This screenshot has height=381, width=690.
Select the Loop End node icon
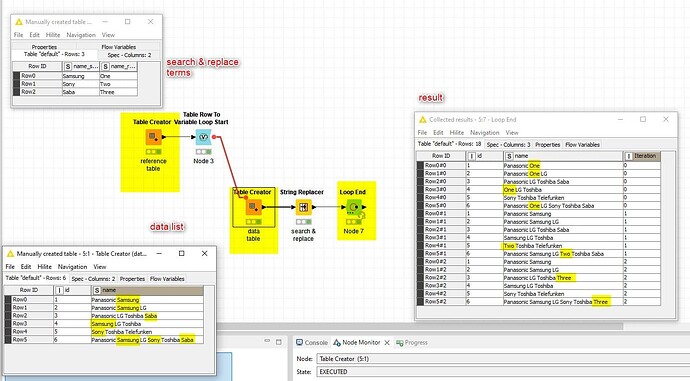pos(354,207)
